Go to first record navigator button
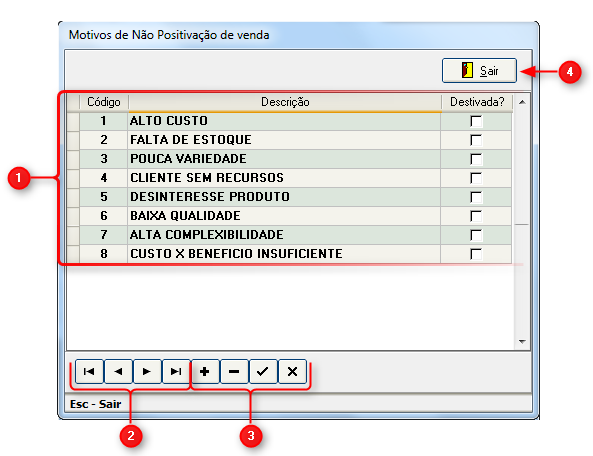 (x=89, y=371)
